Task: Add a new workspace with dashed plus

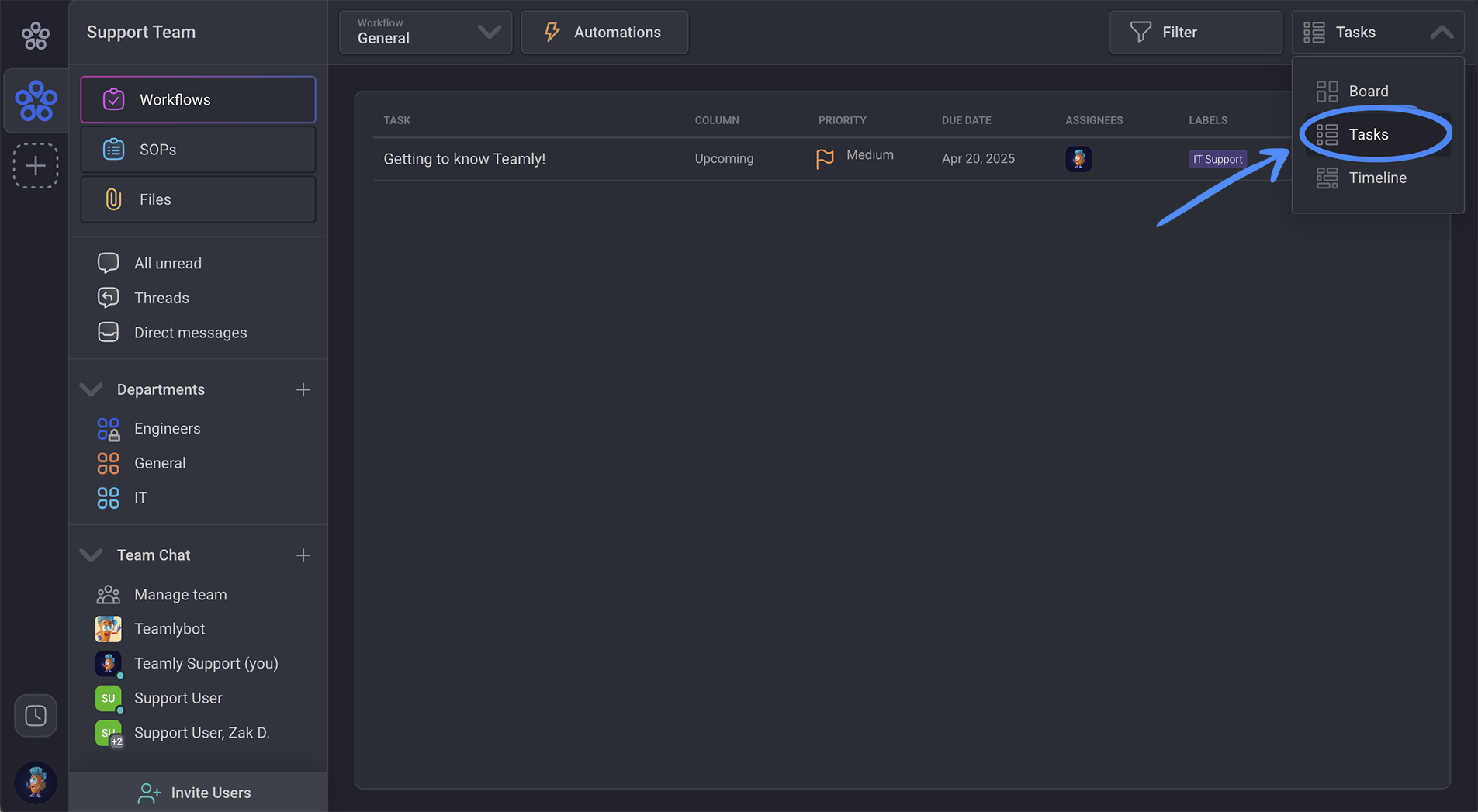Action: click(x=36, y=166)
